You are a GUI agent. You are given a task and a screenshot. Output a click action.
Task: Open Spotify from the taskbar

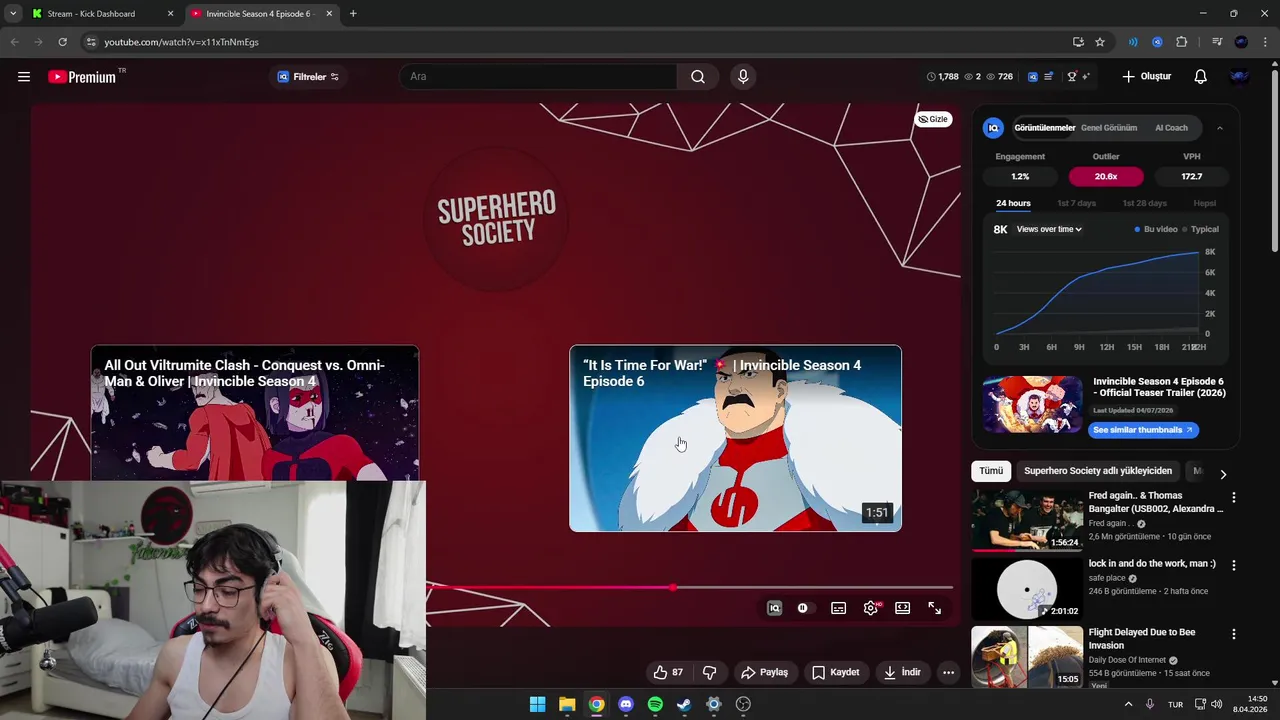655,705
